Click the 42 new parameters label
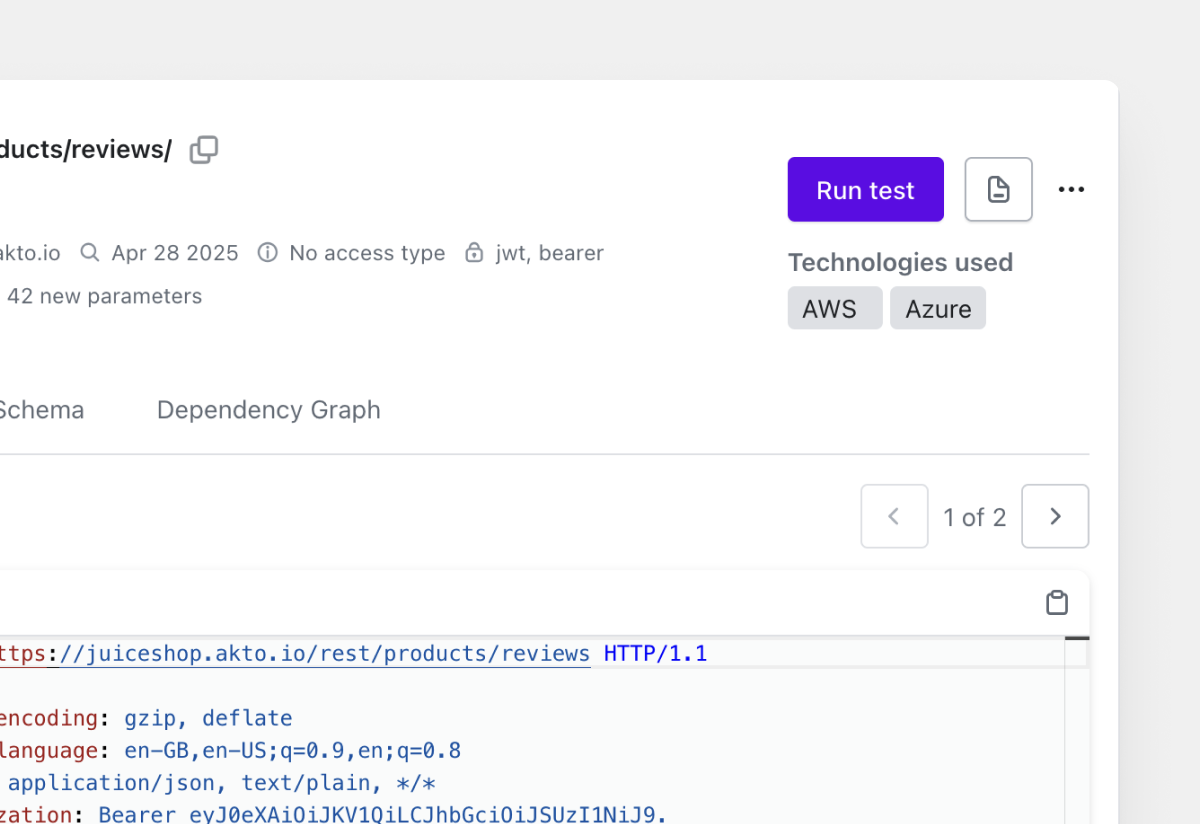Image resolution: width=1200 pixels, height=824 pixels. coord(104,296)
